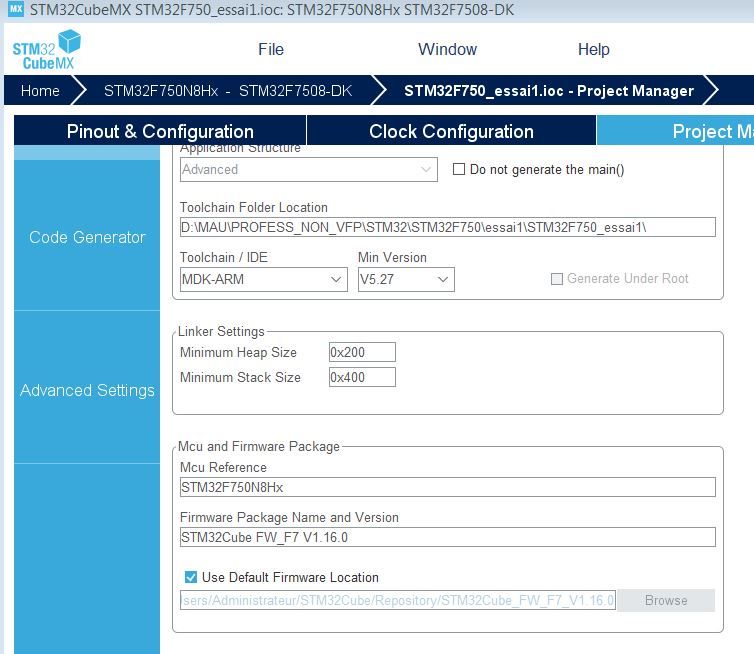Open the File menu
754x654 pixels.
tap(271, 49)
